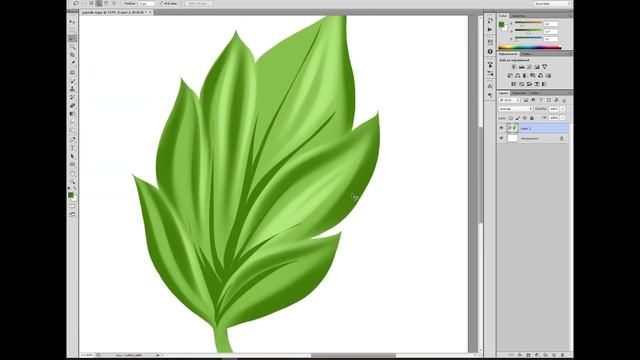Viewport: 640px width, 360px height.
Task: Add an Exposure adjustment
Action: tap(537, 67)
